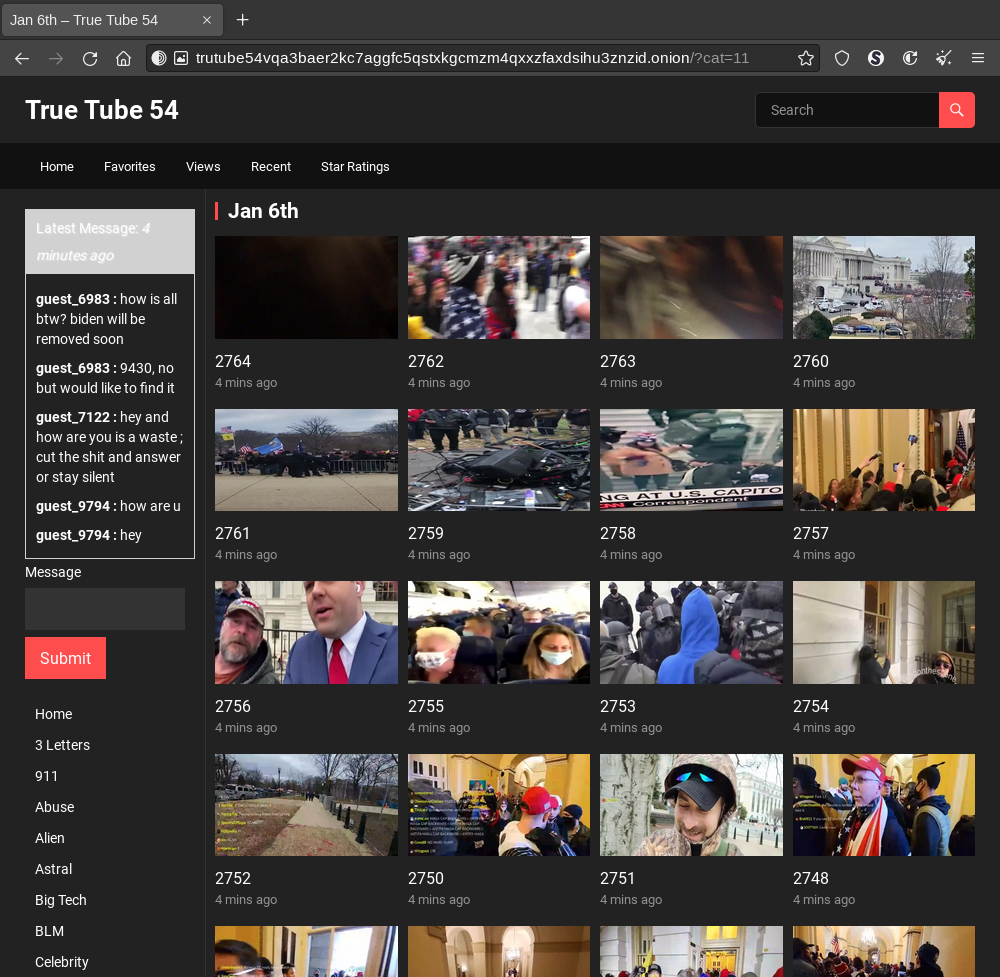
Task: Open the new identity broom icon
Action: click(944, 59)
